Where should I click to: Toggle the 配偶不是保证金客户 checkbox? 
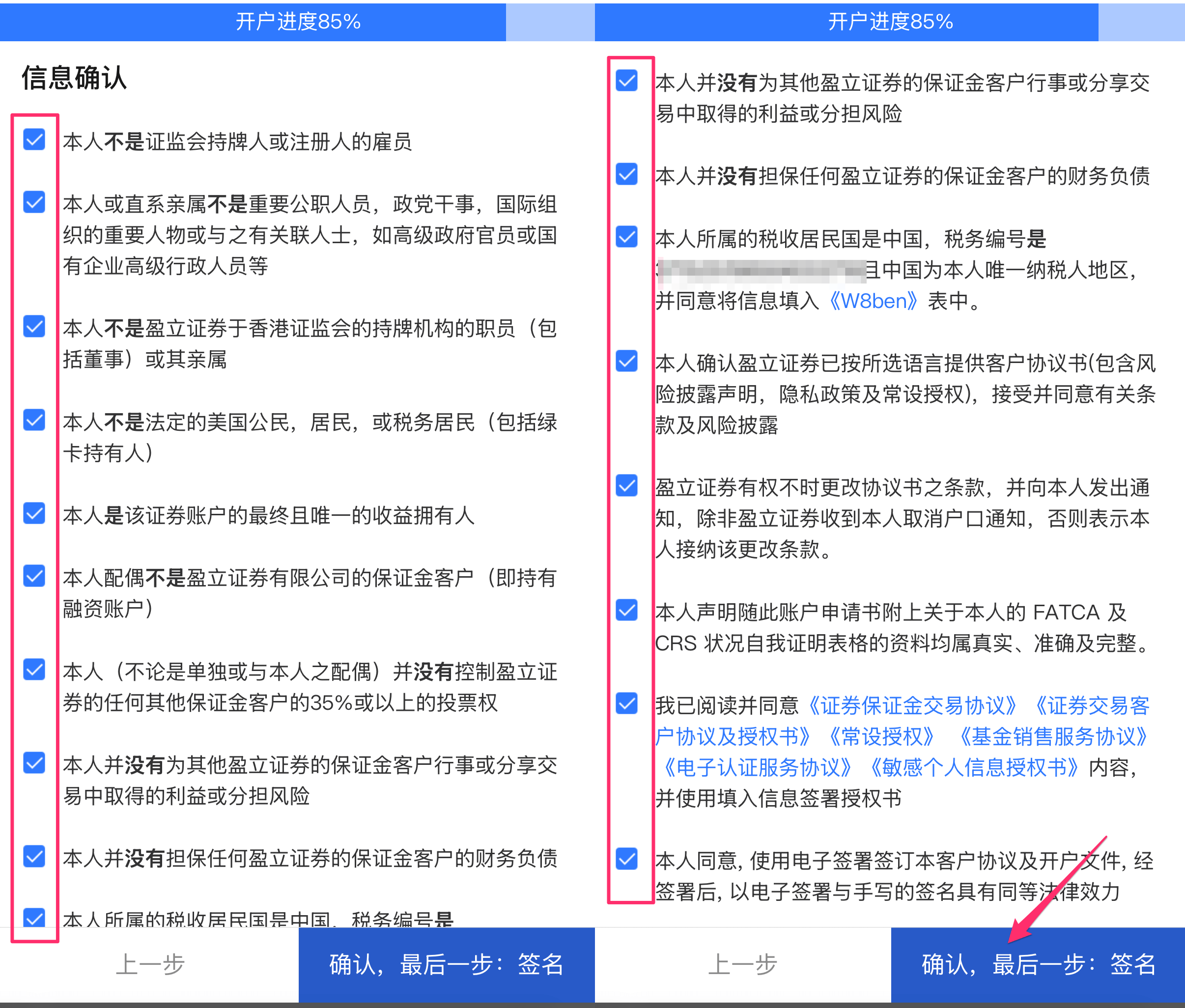coord(34,575)
